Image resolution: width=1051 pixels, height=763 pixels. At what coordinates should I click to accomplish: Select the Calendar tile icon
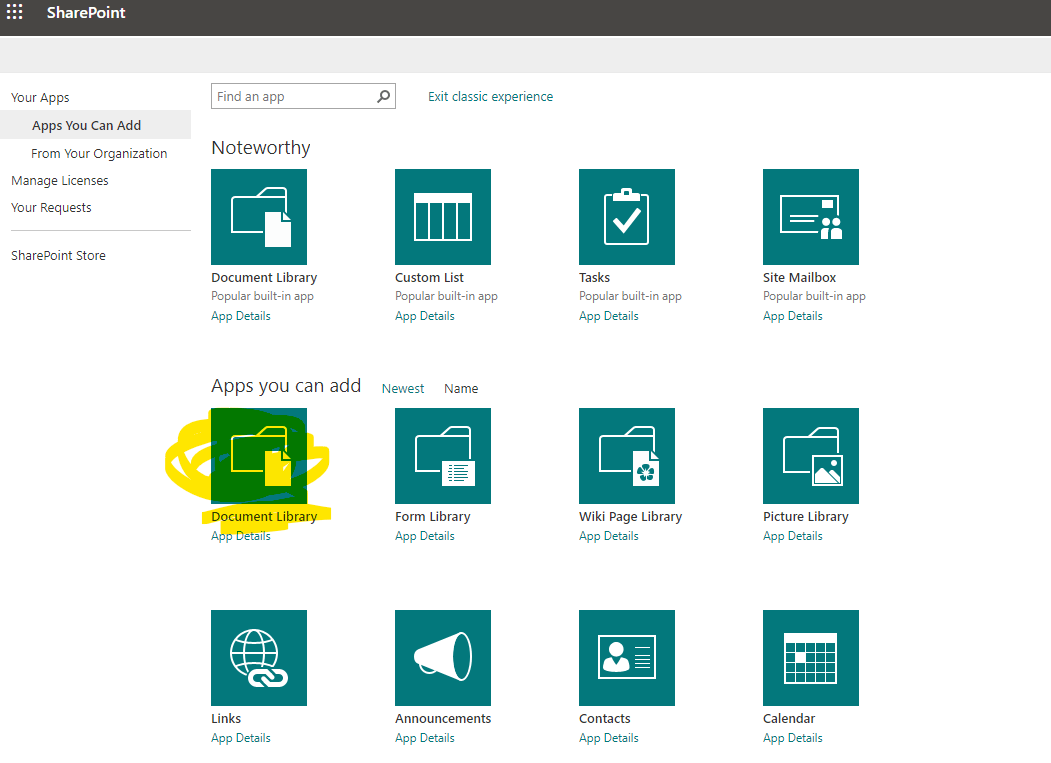(x=810, y=658)
